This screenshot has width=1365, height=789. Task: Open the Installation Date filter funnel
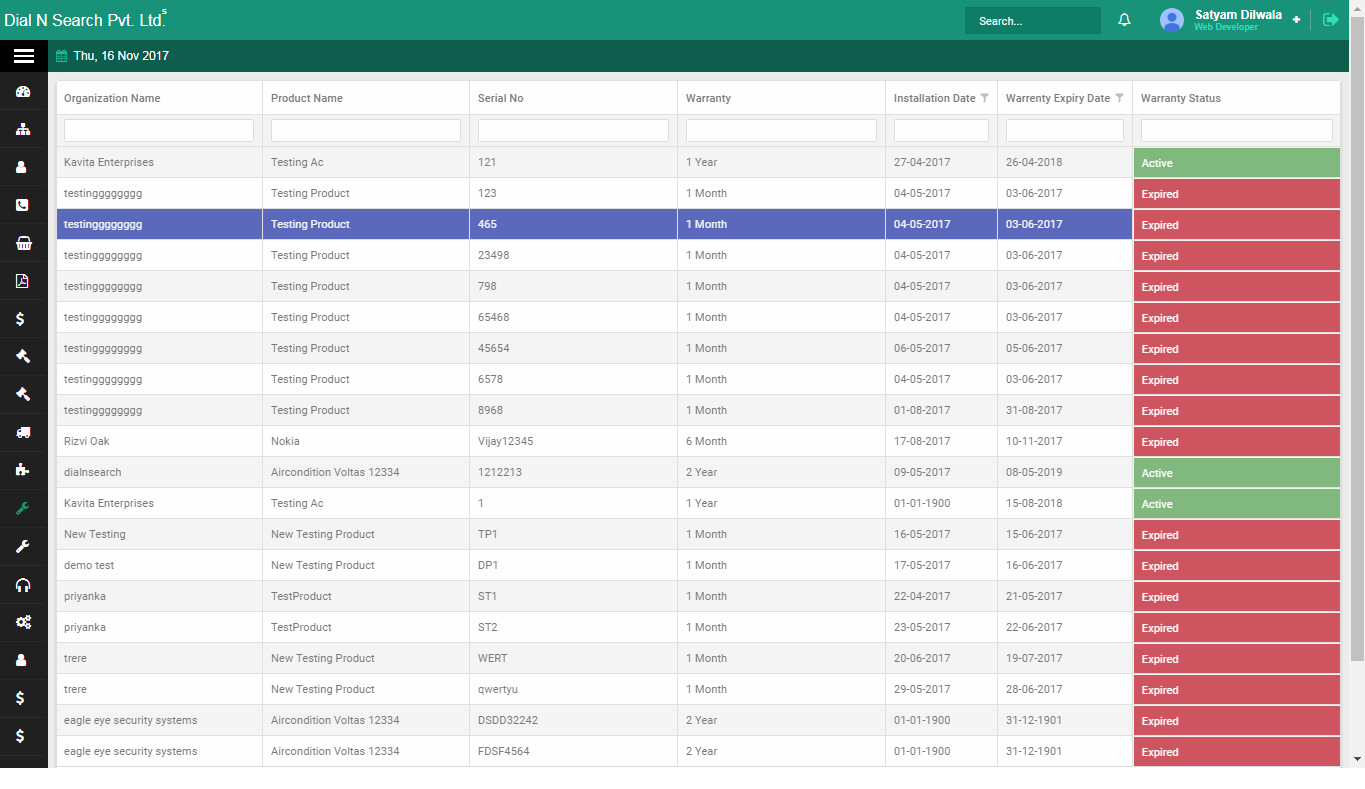coord(984,98)
